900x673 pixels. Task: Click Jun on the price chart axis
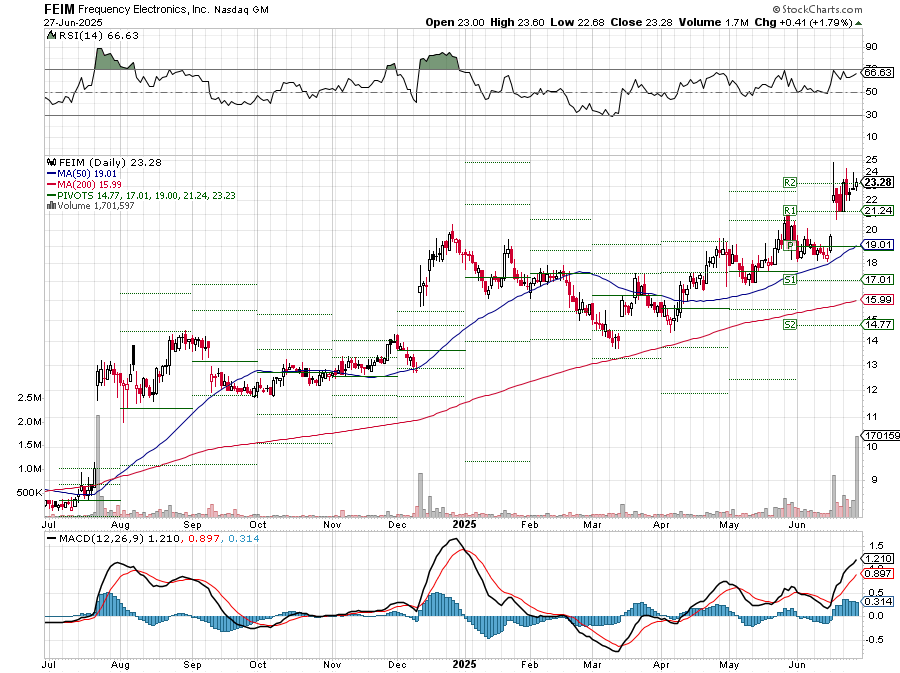coord(796,525)
